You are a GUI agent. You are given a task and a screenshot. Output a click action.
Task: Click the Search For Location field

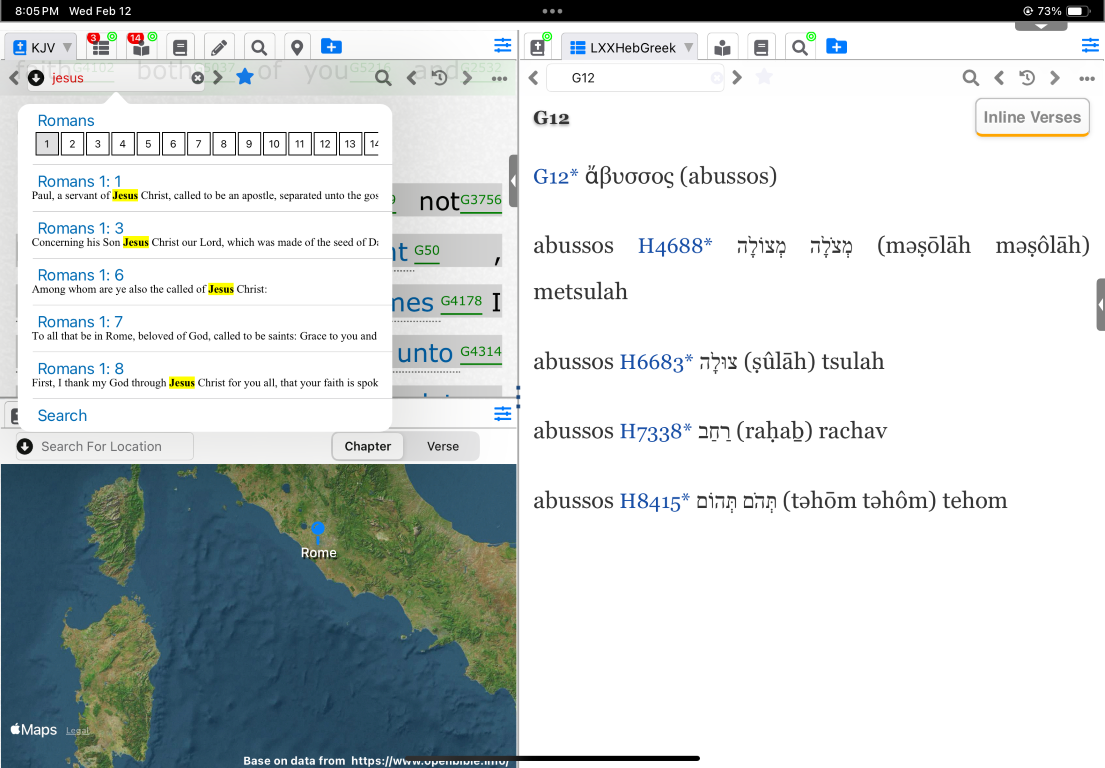click(x=110, y=446)
